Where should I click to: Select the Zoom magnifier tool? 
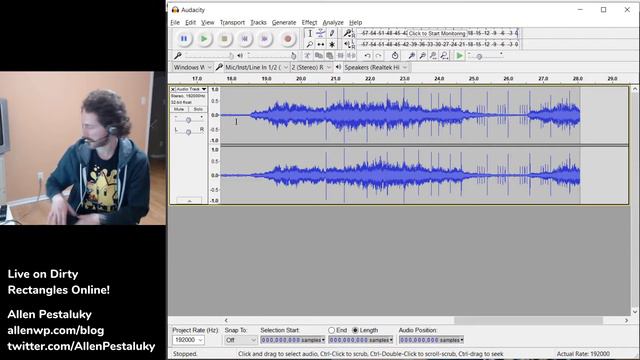coord(310,44)
